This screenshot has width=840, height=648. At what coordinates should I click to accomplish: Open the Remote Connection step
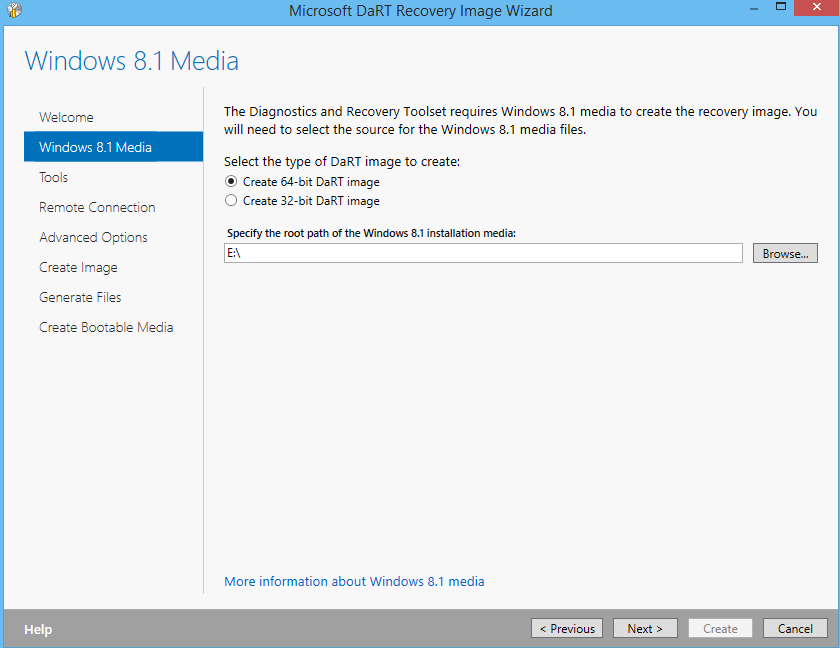pyautogui.click(x=96, y=207)
